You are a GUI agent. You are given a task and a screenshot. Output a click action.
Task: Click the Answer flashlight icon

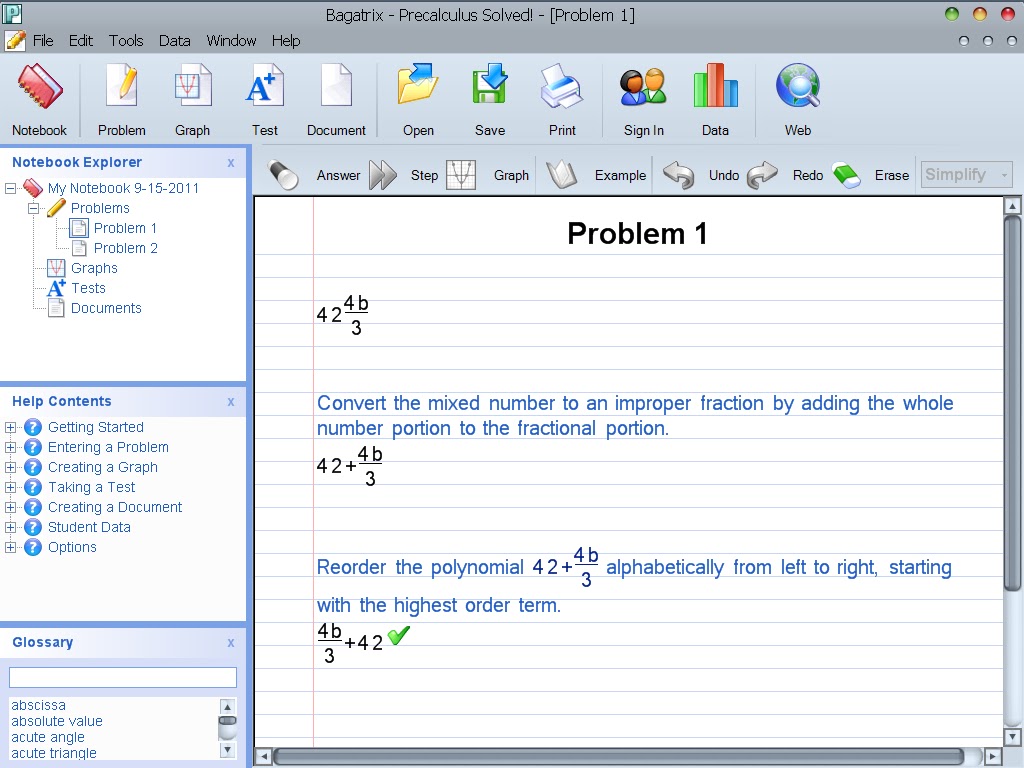(x=283, y=175)
